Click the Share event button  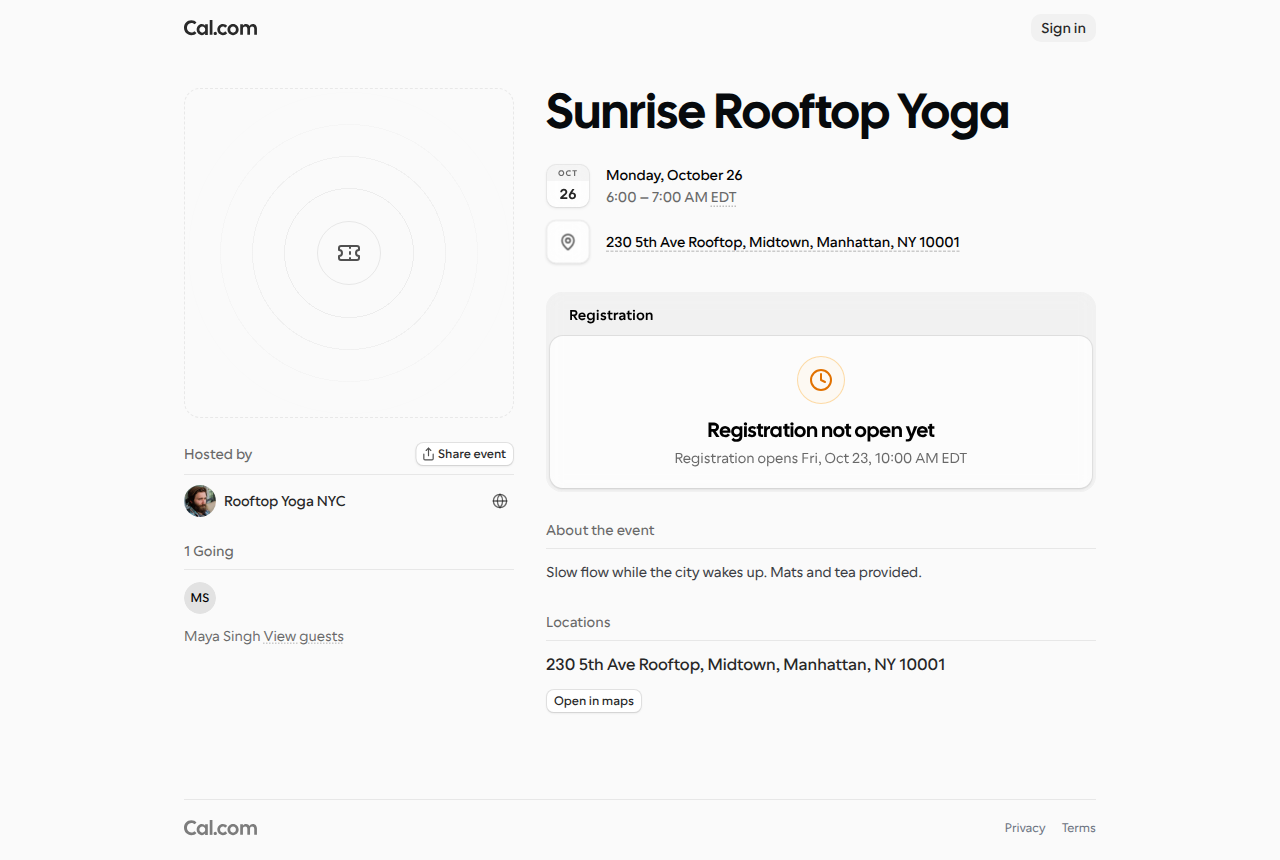(x=465, y=454)
